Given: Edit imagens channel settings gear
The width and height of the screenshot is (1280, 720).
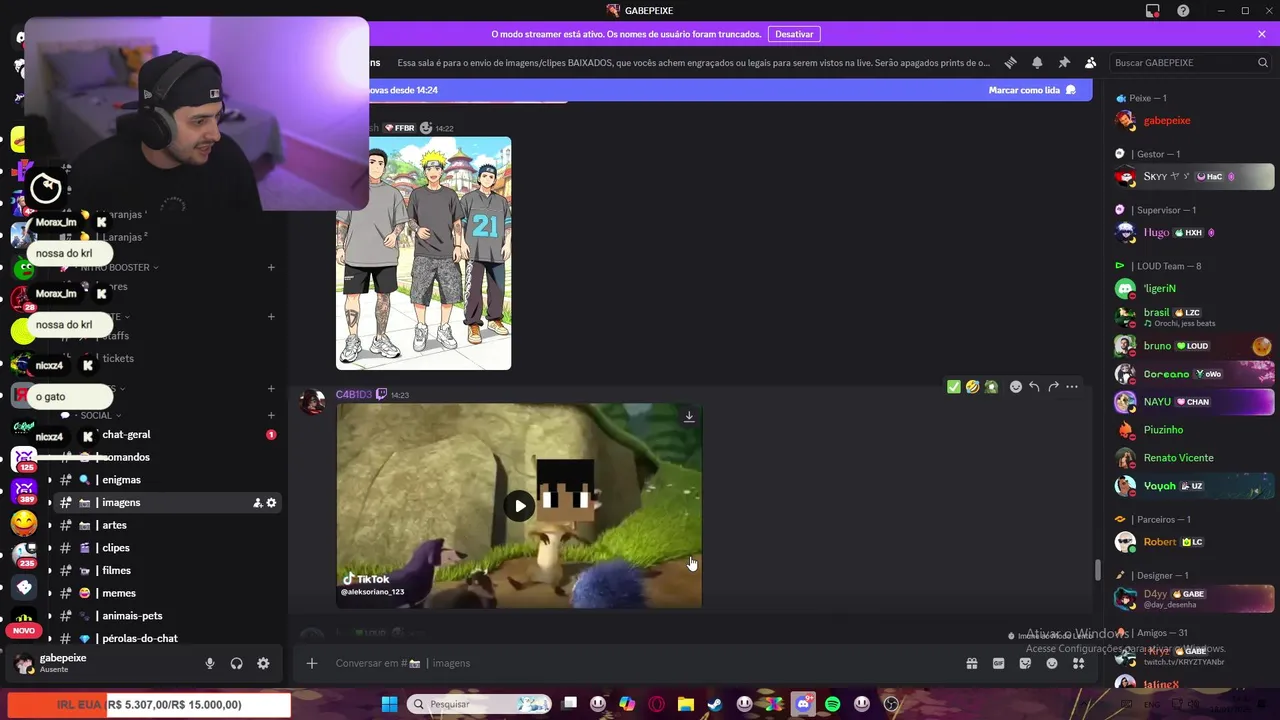Looking at the screenshot, I should [271, 503].
